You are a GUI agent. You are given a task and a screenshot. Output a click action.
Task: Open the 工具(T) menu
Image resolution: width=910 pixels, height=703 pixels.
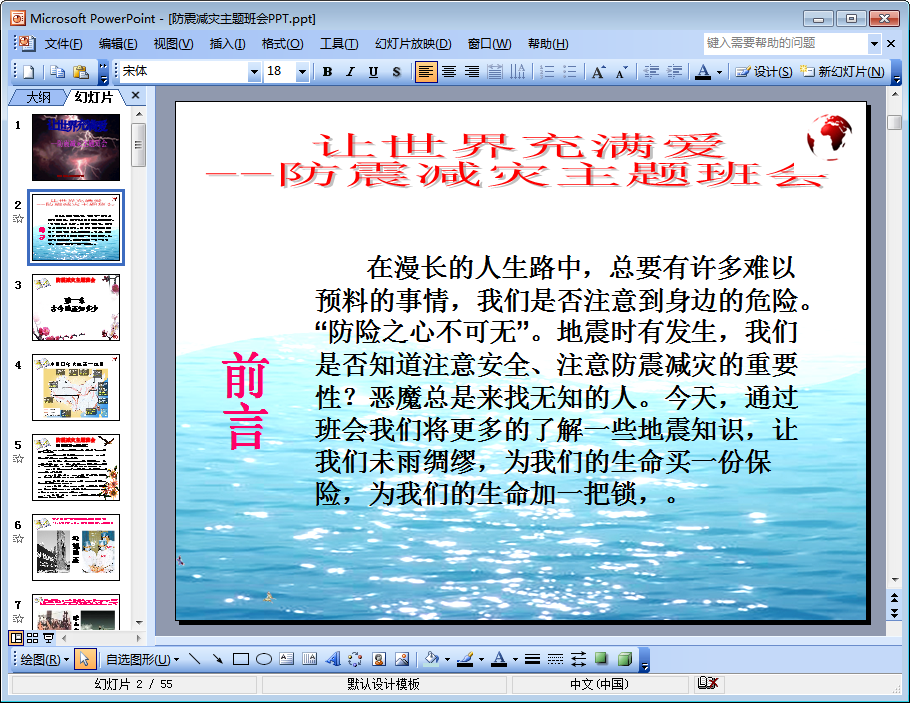tap(339, 44)
